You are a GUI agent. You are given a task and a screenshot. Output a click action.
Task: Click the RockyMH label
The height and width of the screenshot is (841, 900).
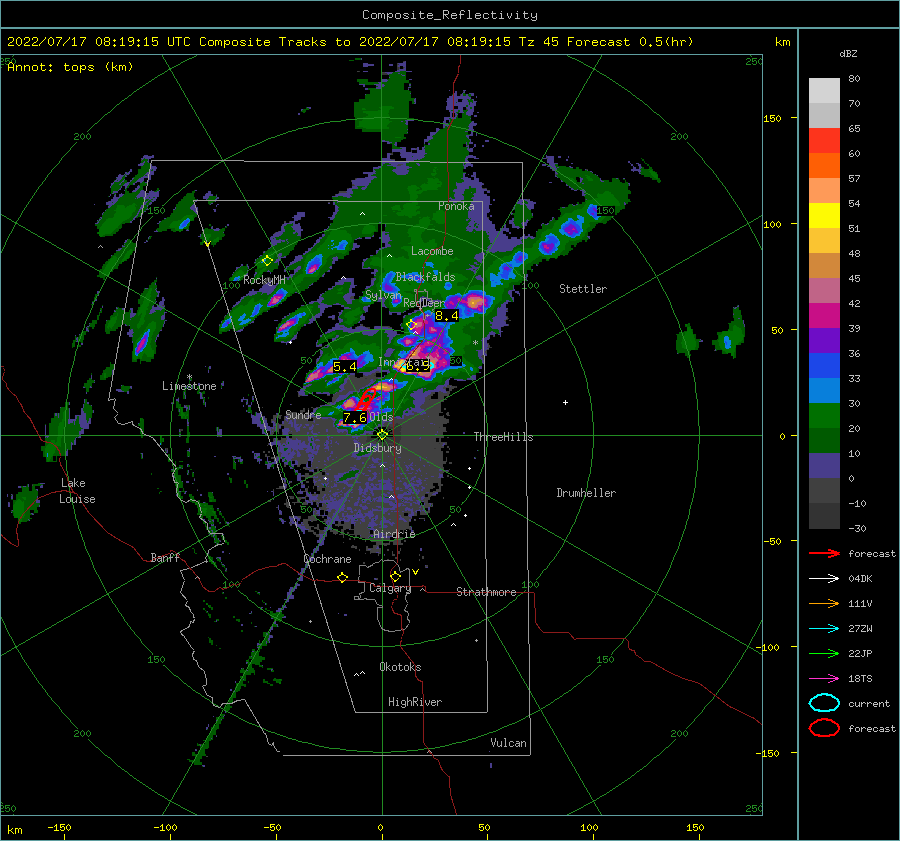point(264,280)
